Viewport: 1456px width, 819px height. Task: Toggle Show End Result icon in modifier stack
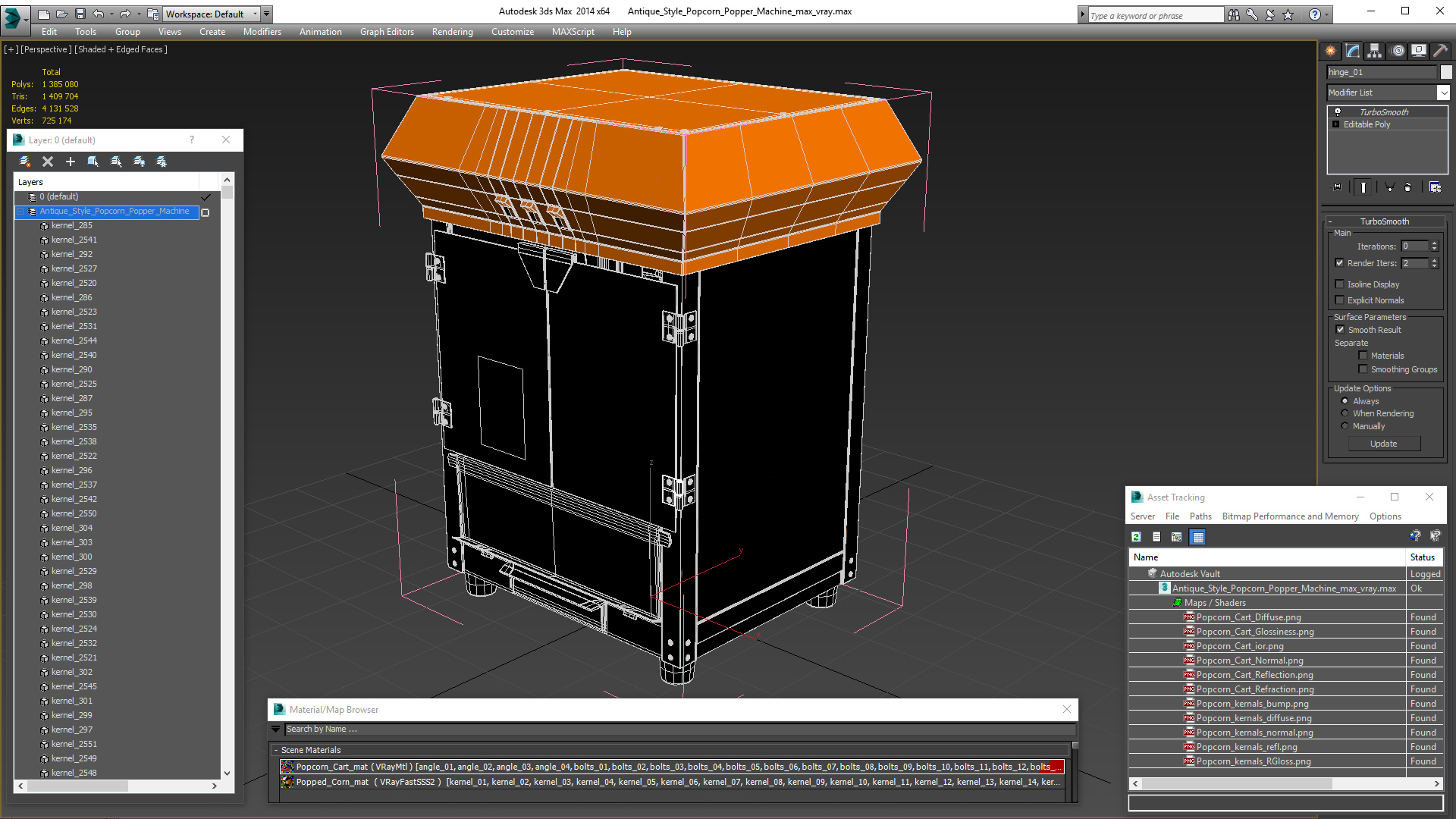(1363, 187)
